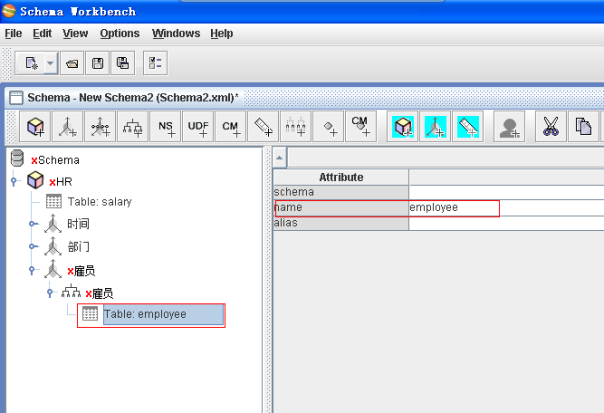Click the name value field showing employee
The height and width of the screenshot is (413, 604).
click(x=506, y=208)
